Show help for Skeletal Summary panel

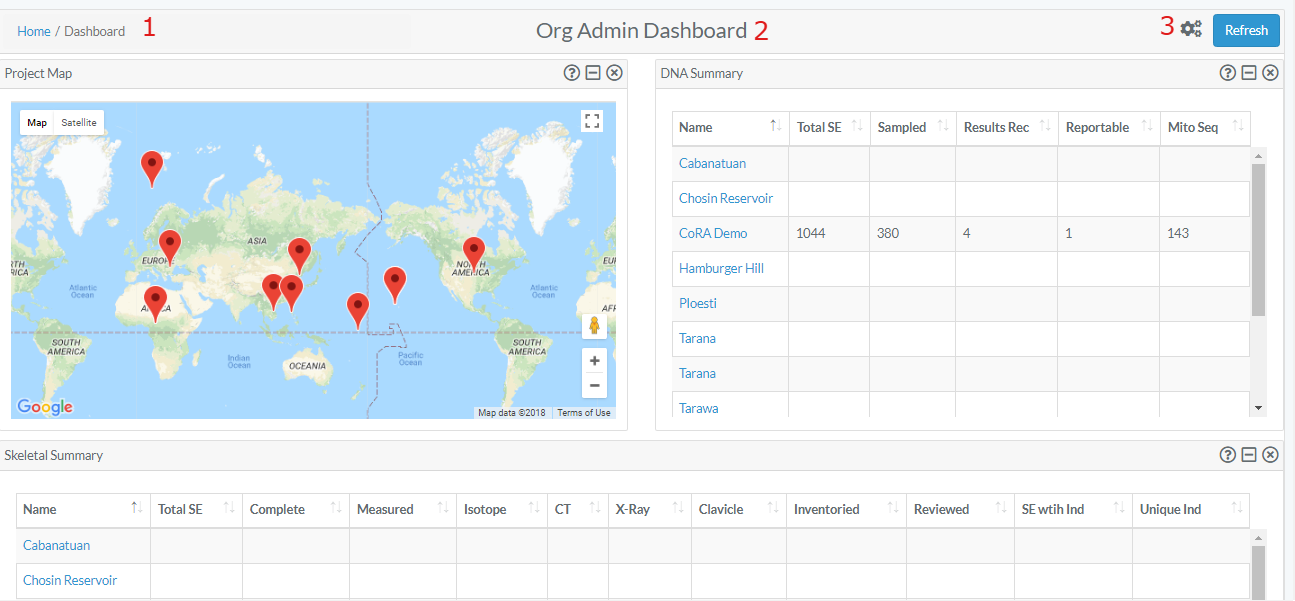(1228, 455)
